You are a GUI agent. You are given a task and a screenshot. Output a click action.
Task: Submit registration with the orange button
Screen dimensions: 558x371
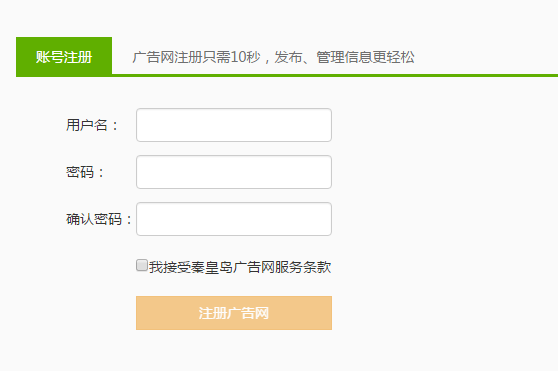pos(234,313)
